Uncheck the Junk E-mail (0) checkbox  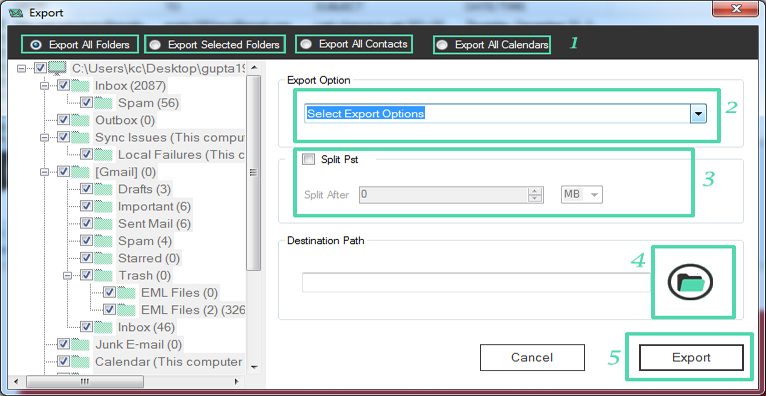pyautogui.click(x=64, y=344)
